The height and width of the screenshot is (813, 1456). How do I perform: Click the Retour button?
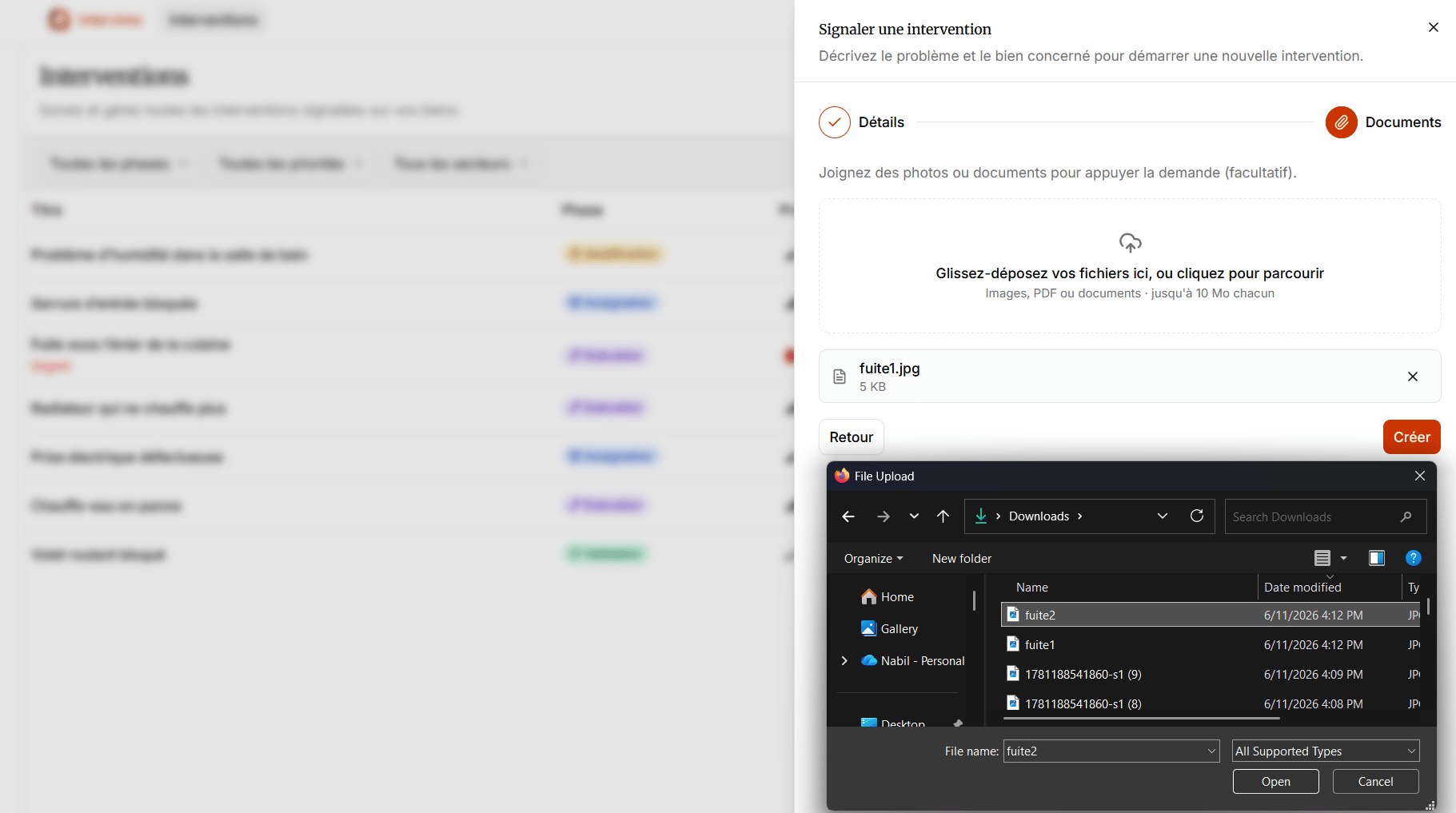pyautogui.click(x=851, y=437)
